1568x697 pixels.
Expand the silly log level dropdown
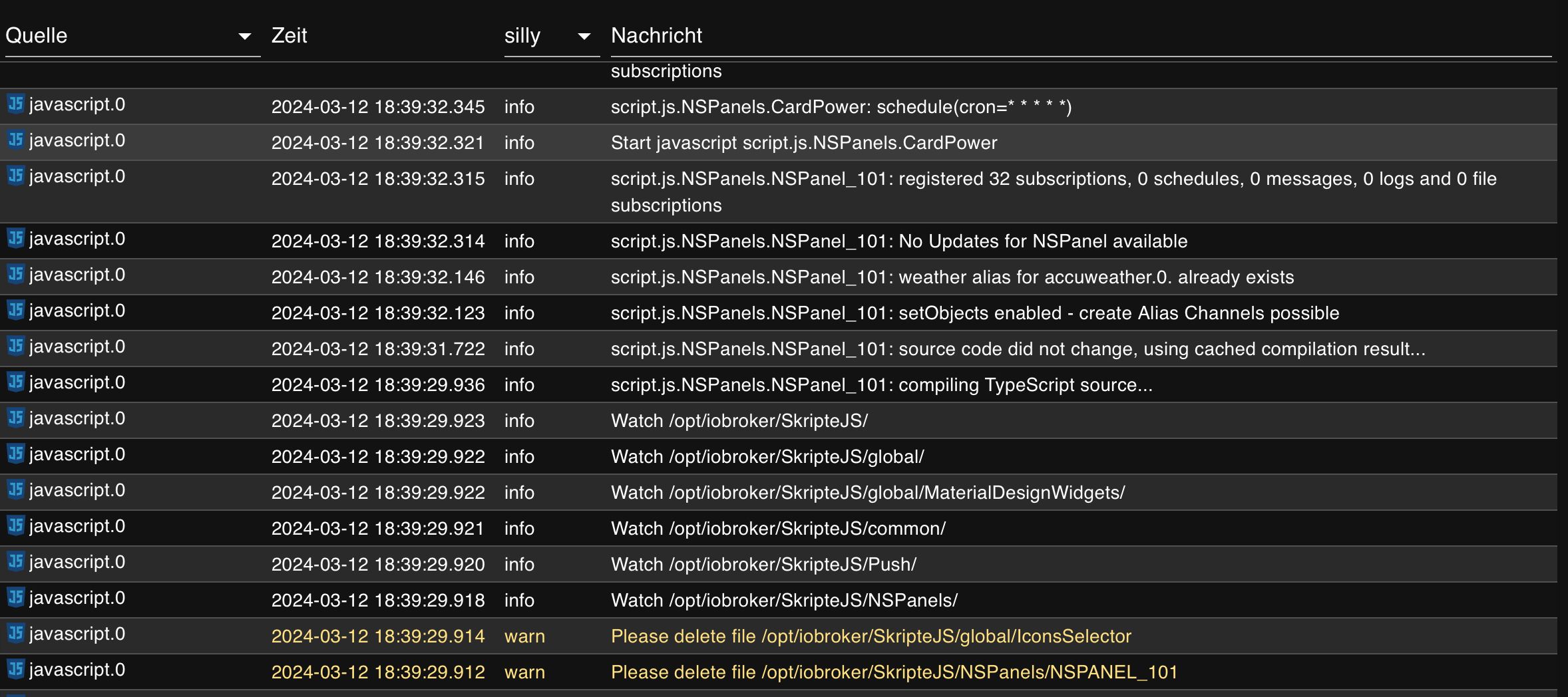tap(584, 37)
